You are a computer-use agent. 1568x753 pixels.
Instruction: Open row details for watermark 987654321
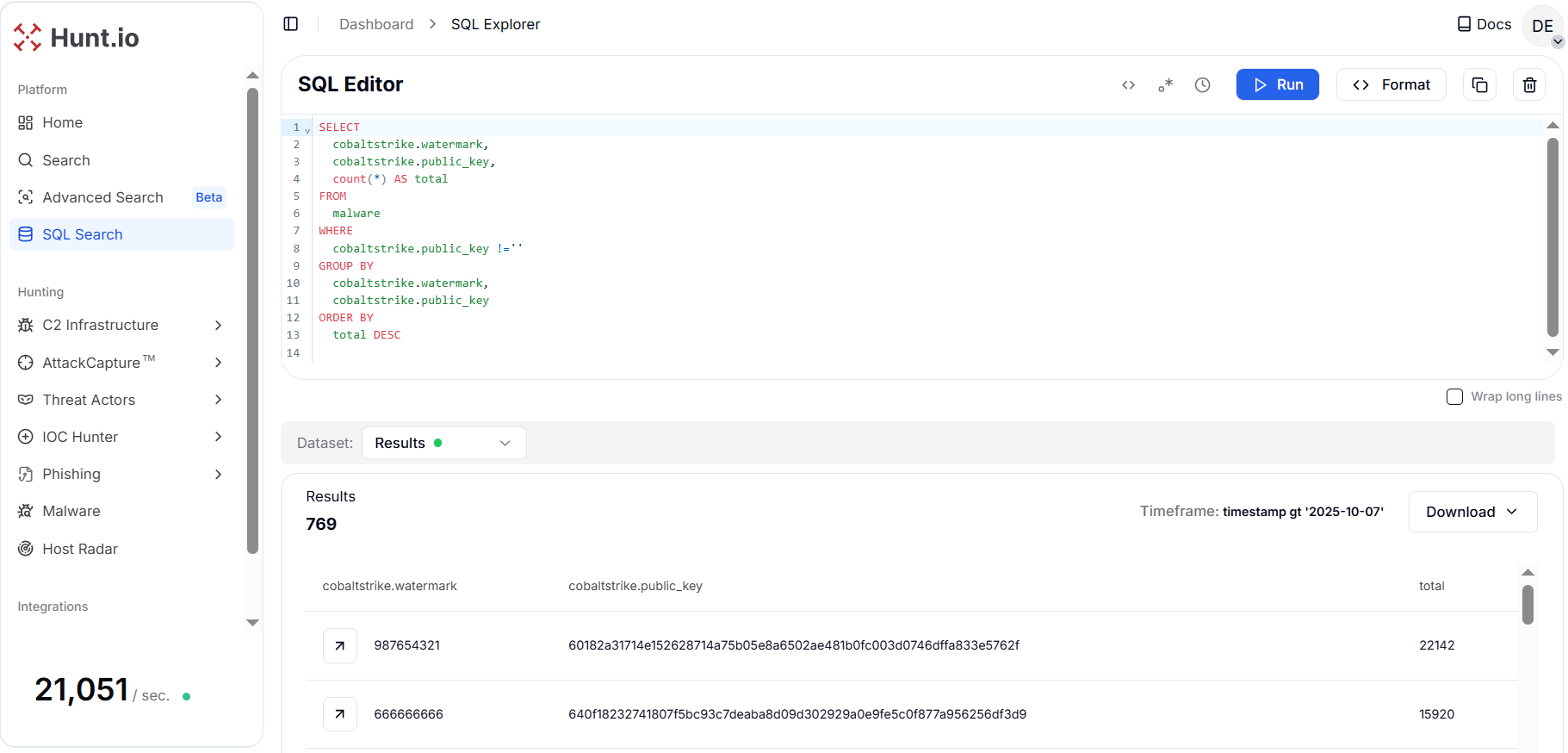tap(340, 645)
